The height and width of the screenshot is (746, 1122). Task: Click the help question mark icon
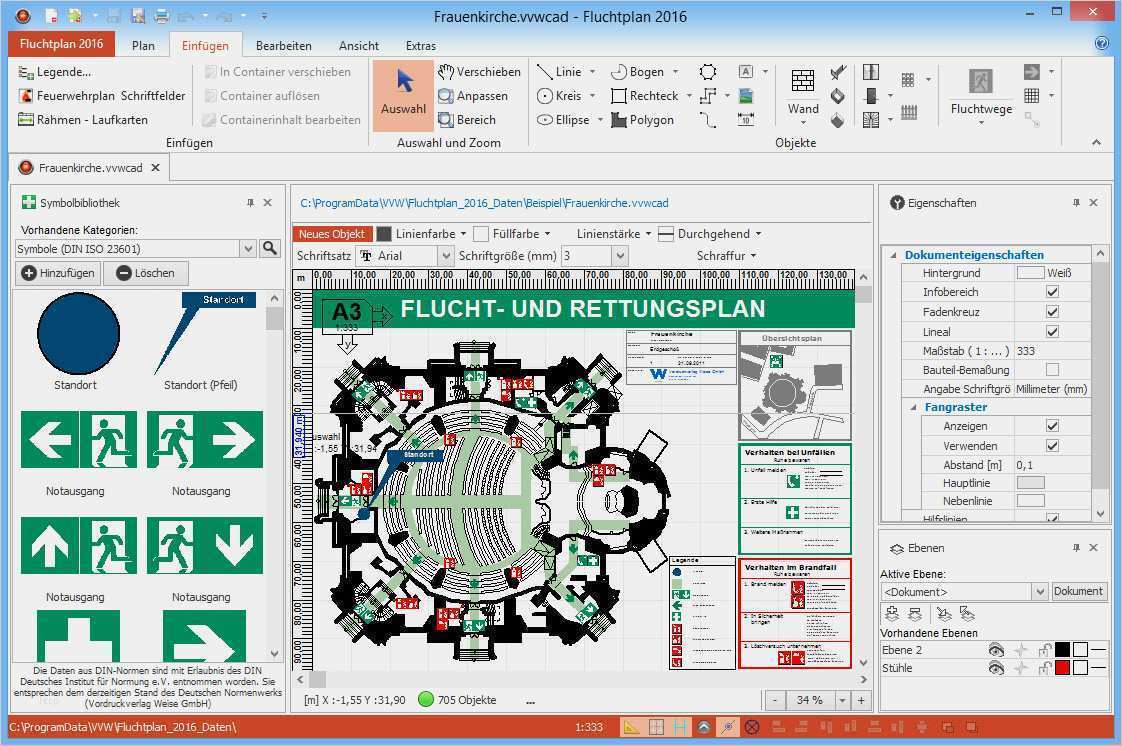1102,43
